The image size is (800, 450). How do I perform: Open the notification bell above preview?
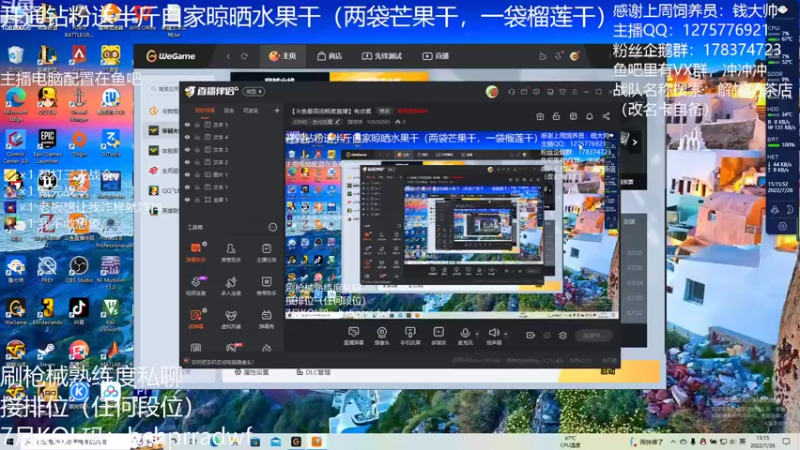[589, 116]
